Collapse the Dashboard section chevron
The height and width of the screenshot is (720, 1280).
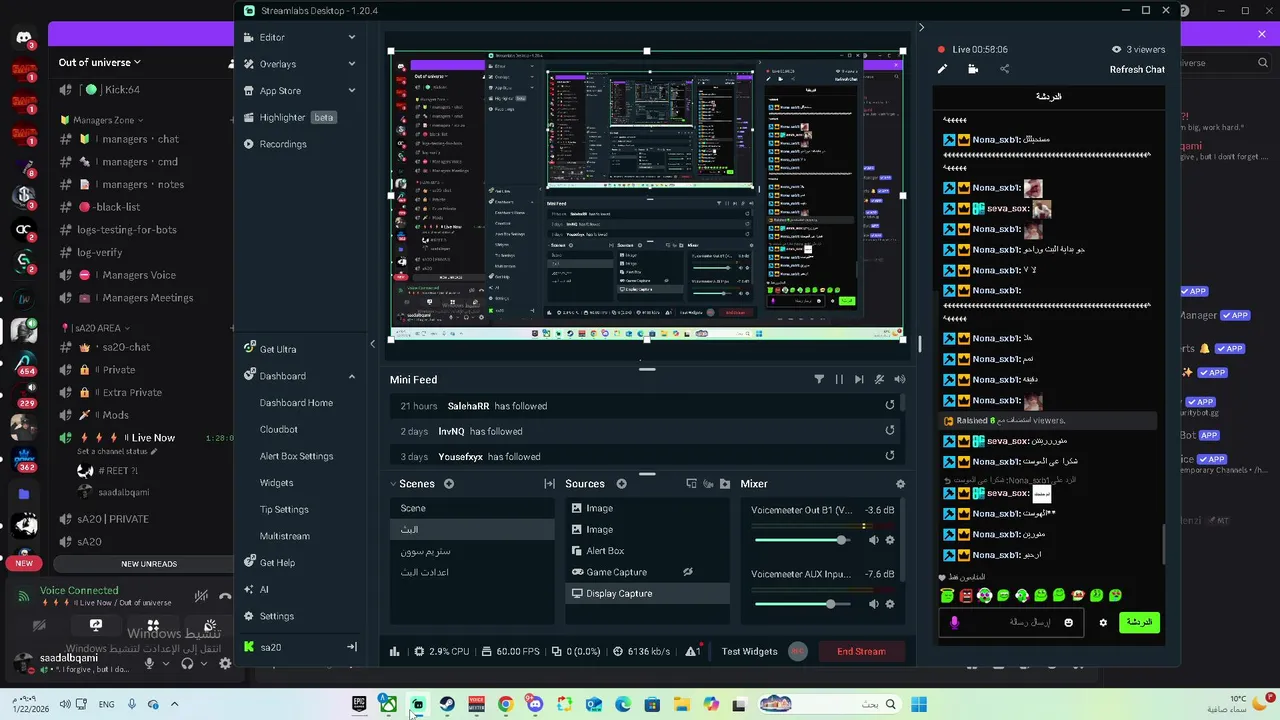(x=351, y=376)
